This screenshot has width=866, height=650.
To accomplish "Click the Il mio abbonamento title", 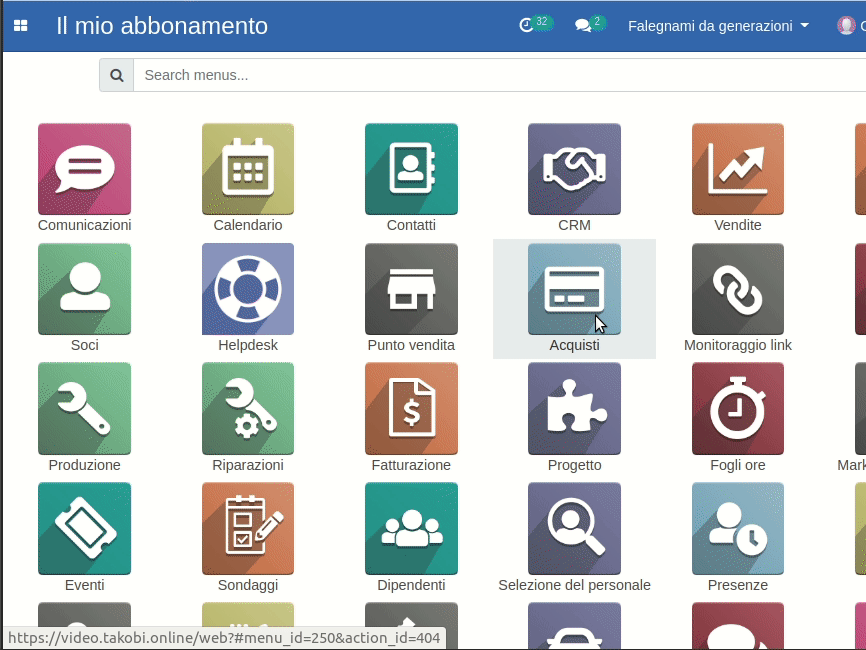I will (162, 26).
